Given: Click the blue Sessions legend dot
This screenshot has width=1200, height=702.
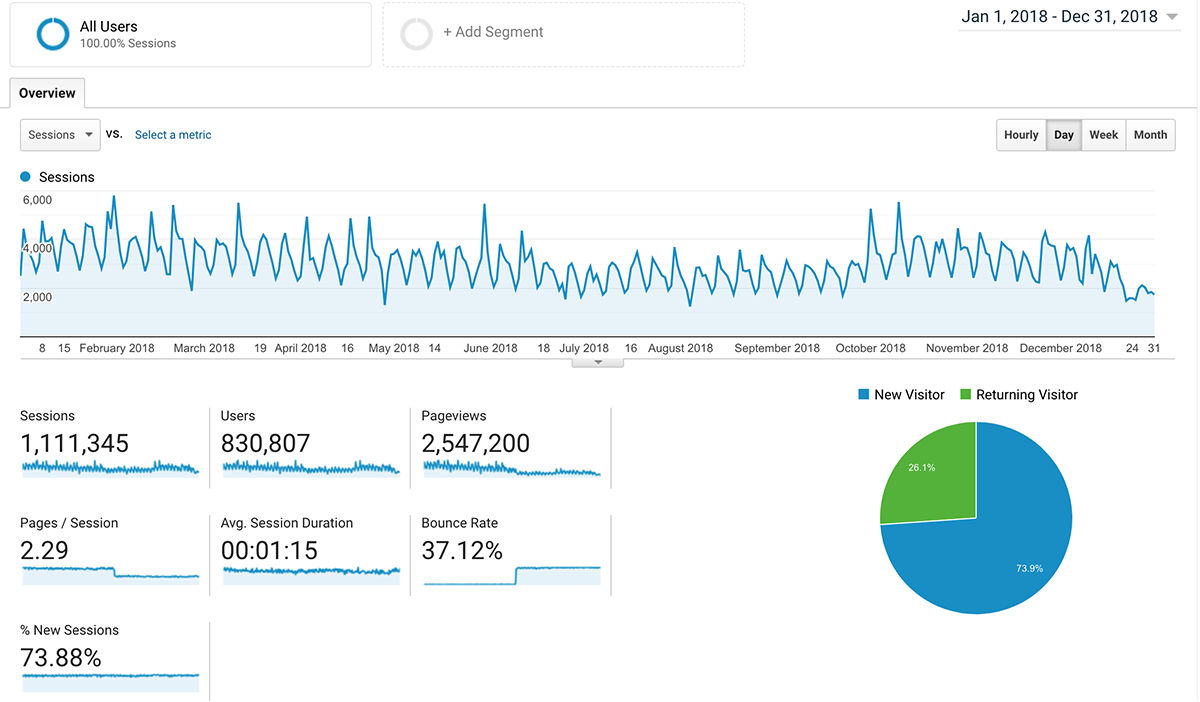Looking at the screenshot, I should coord(26,177).
